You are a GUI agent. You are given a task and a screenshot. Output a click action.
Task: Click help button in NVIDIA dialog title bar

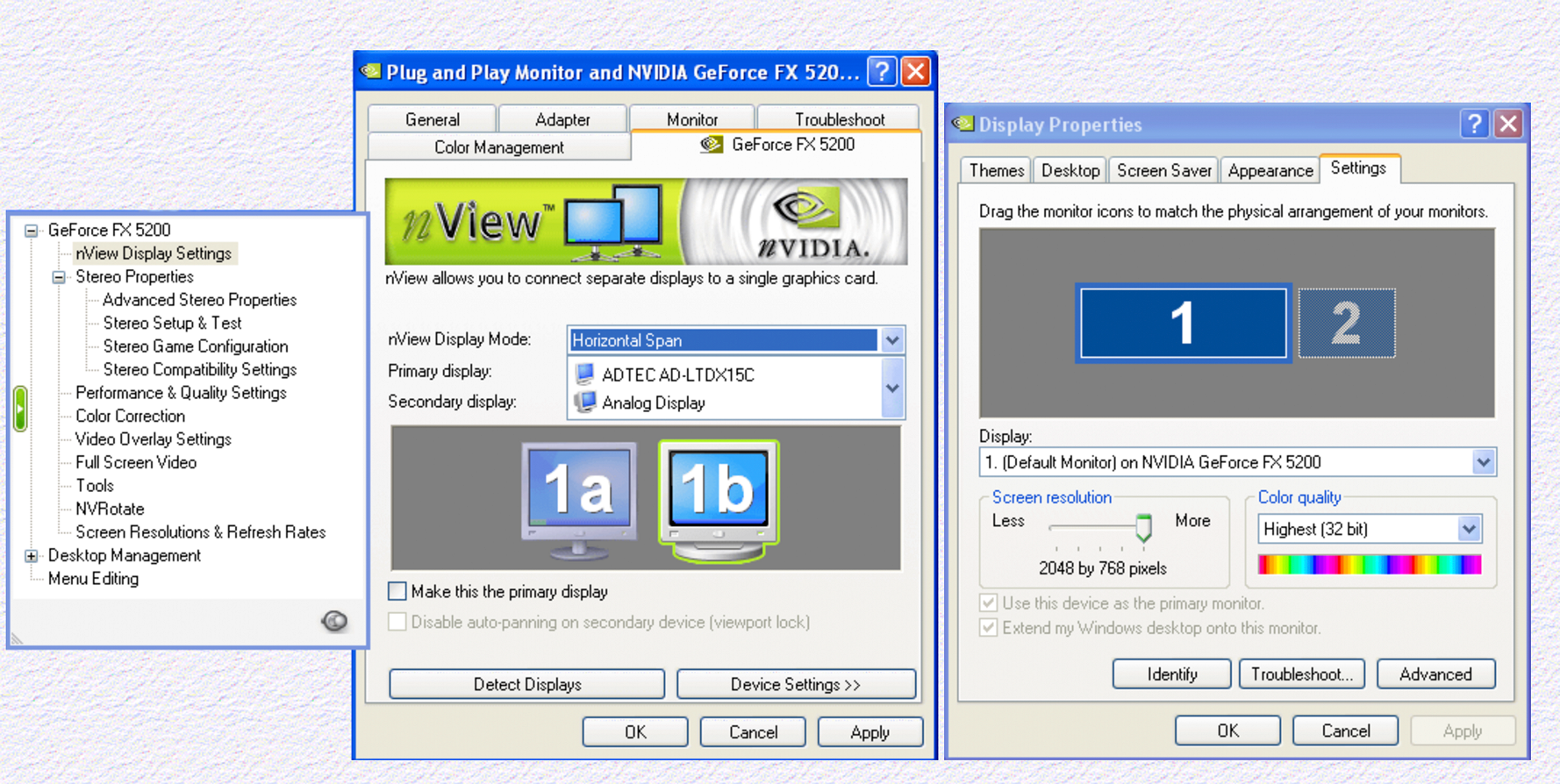[x=881, y=72]
